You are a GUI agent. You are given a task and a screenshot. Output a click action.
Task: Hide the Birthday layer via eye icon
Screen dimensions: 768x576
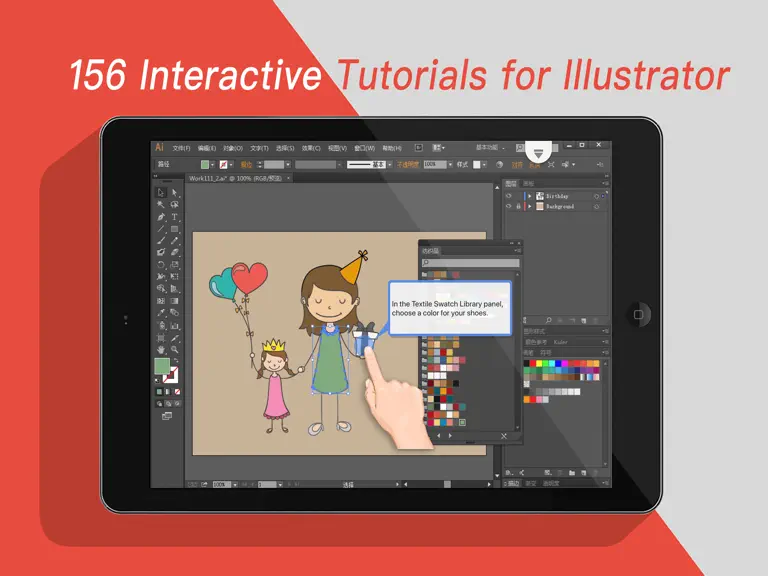pos(508,196)
